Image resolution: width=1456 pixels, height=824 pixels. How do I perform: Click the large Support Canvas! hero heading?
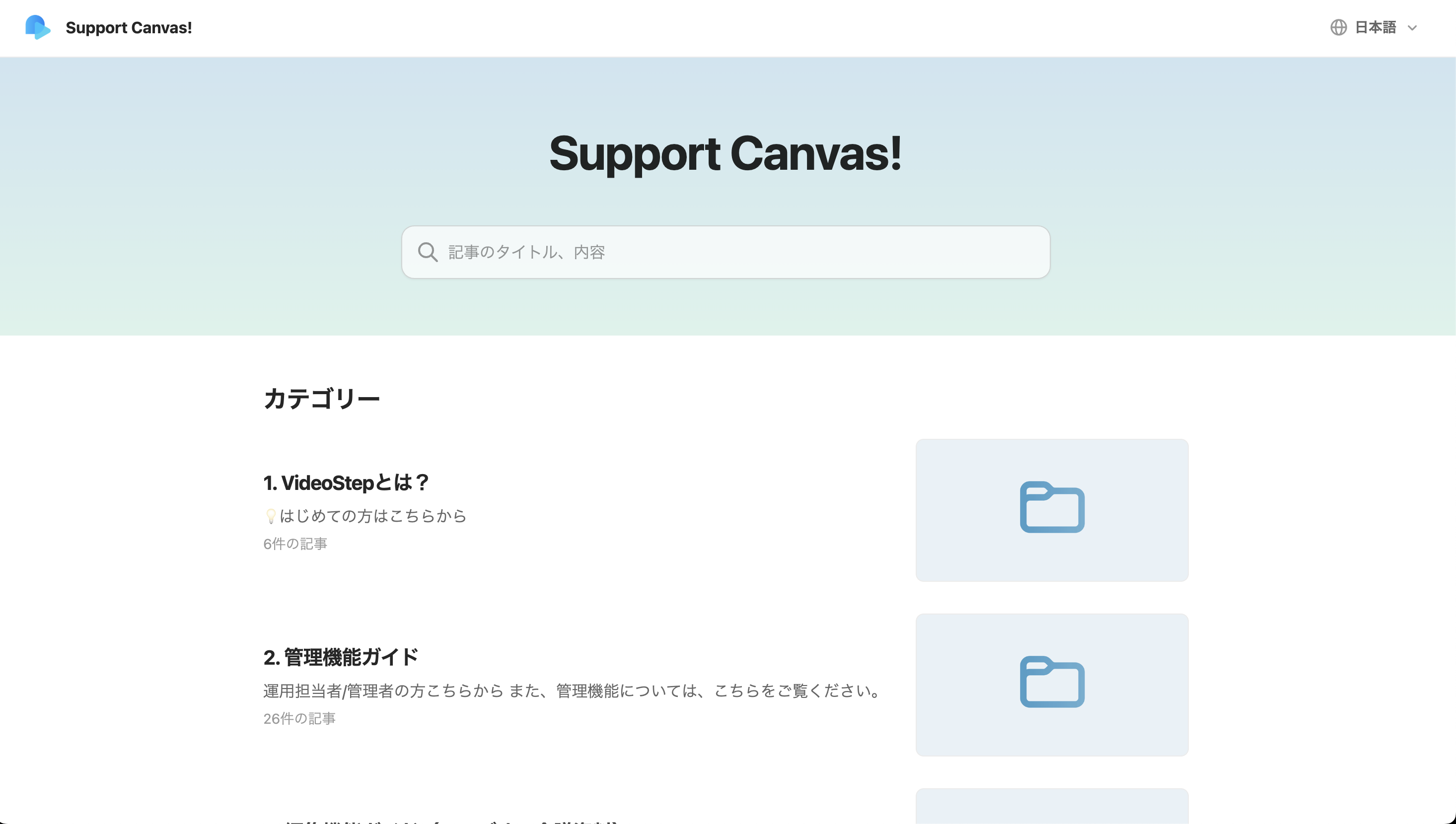(725, 153)
